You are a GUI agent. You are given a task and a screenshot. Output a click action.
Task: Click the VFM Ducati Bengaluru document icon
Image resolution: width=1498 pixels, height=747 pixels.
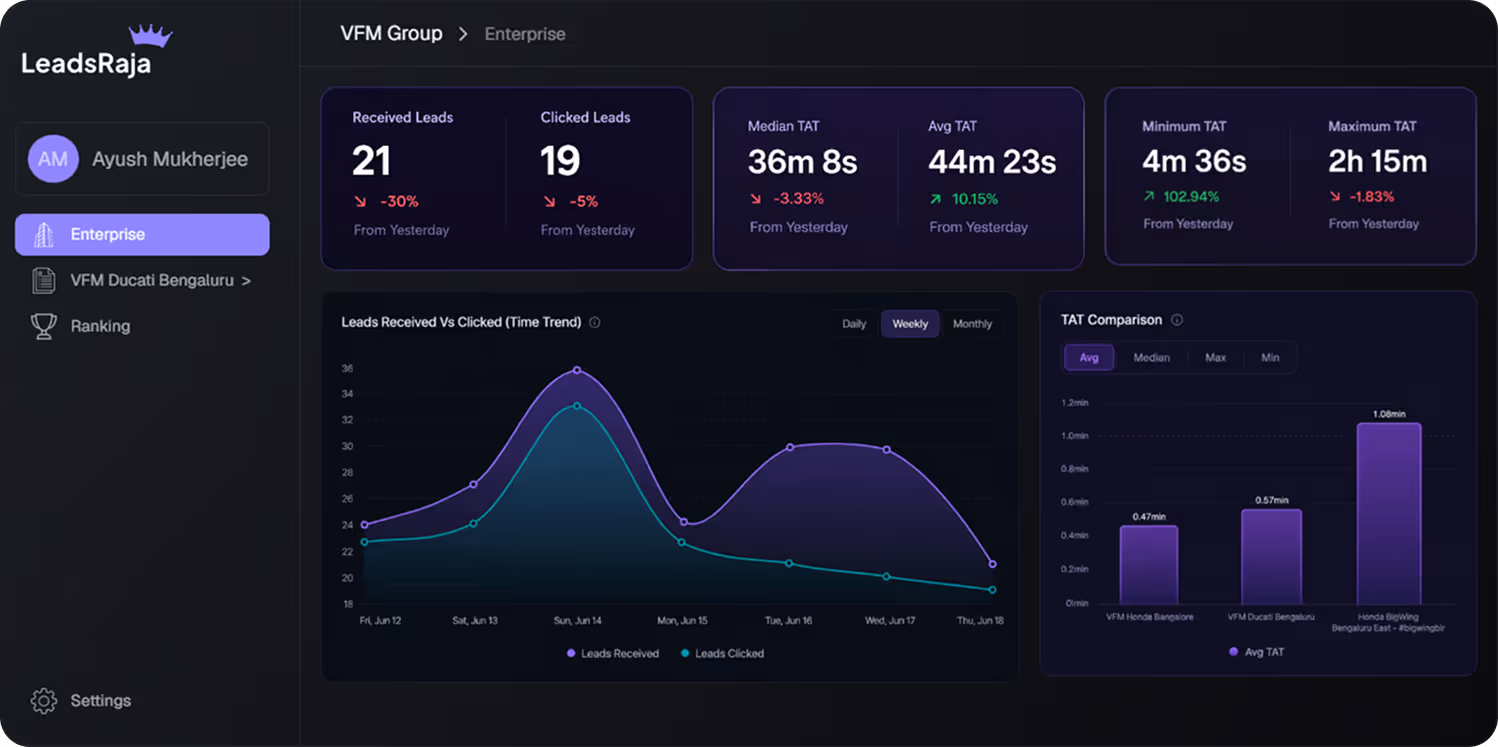click(x=44, y=281)
